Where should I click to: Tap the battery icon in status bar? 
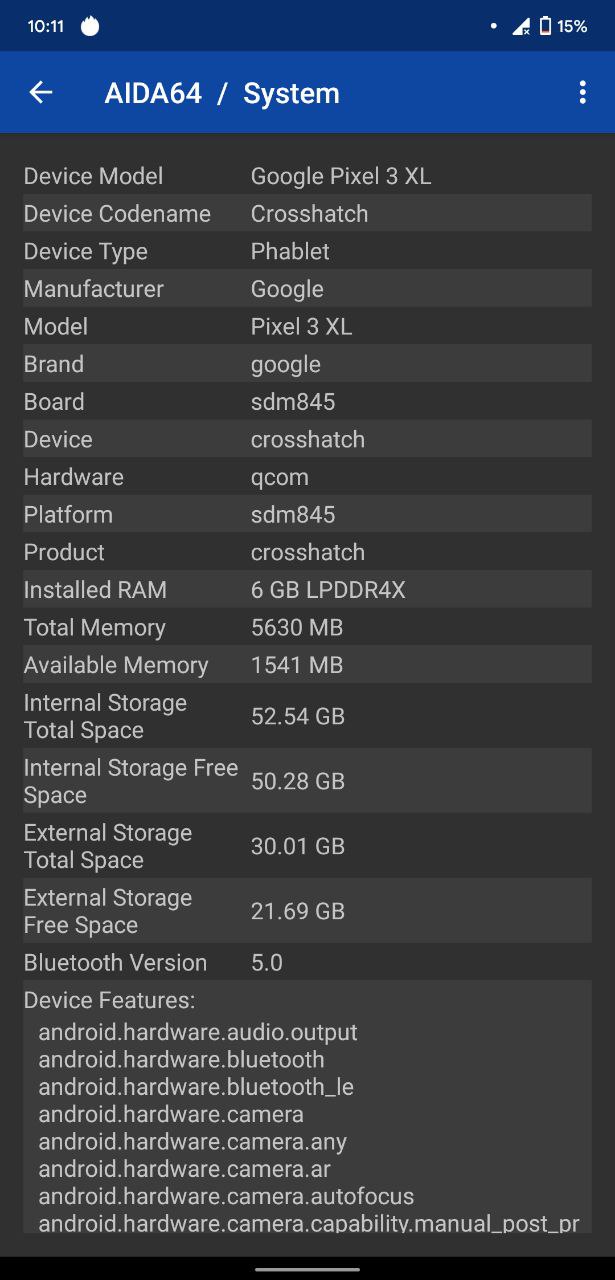[x=545, y=27]
